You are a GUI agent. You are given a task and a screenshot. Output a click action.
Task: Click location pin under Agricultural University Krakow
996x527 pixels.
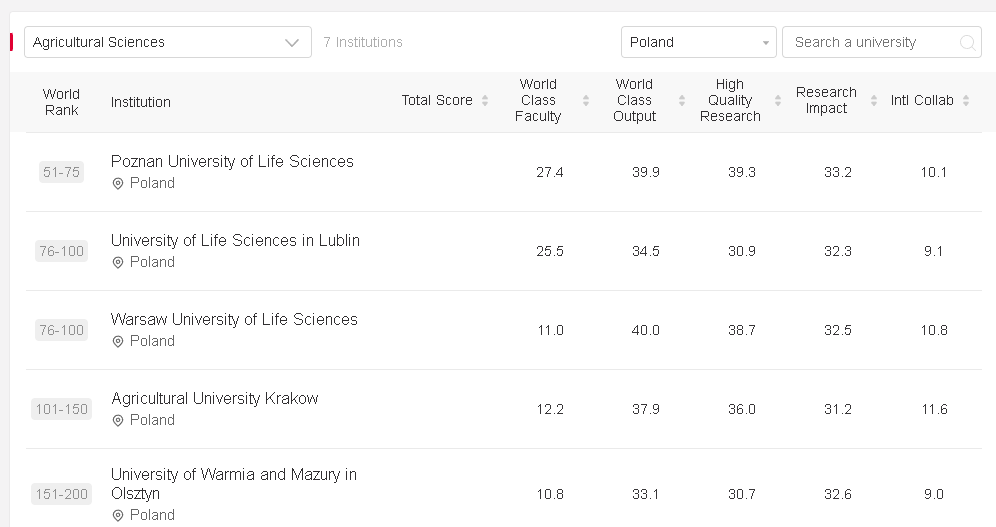point(118,421)
